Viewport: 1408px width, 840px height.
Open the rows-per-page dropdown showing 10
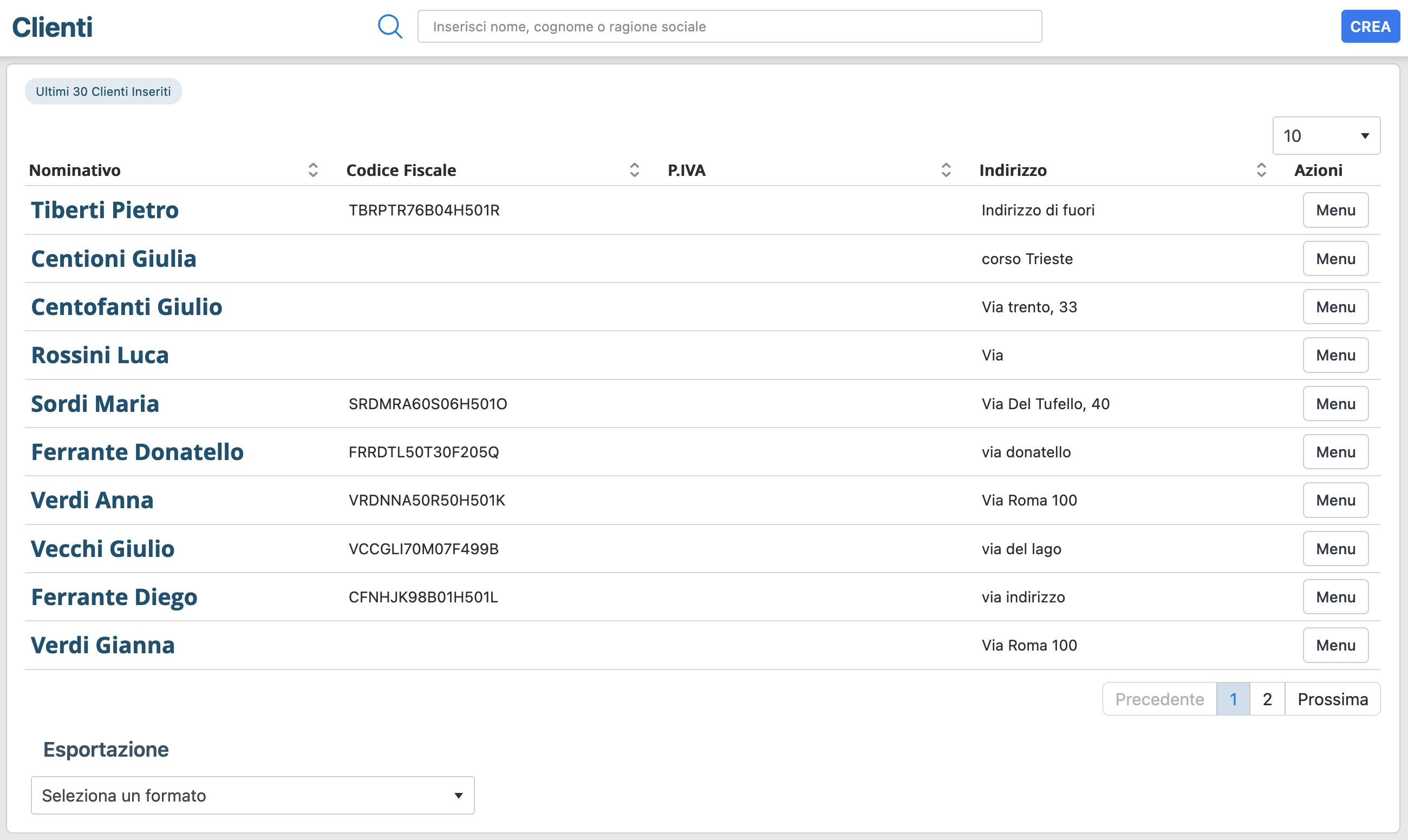click(1325, 136)
